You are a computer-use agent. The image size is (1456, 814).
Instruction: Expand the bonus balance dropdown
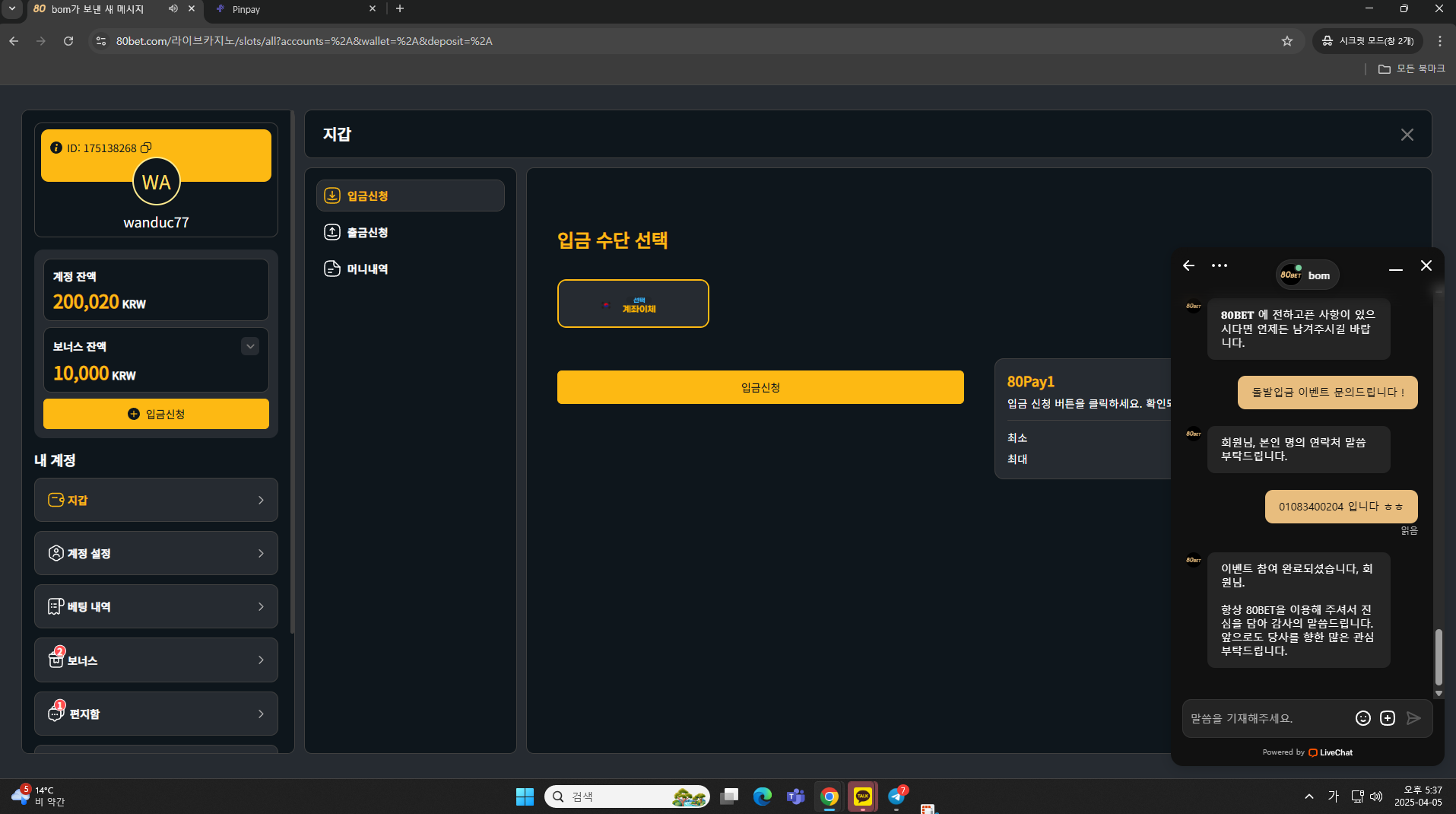coord(250,346)
